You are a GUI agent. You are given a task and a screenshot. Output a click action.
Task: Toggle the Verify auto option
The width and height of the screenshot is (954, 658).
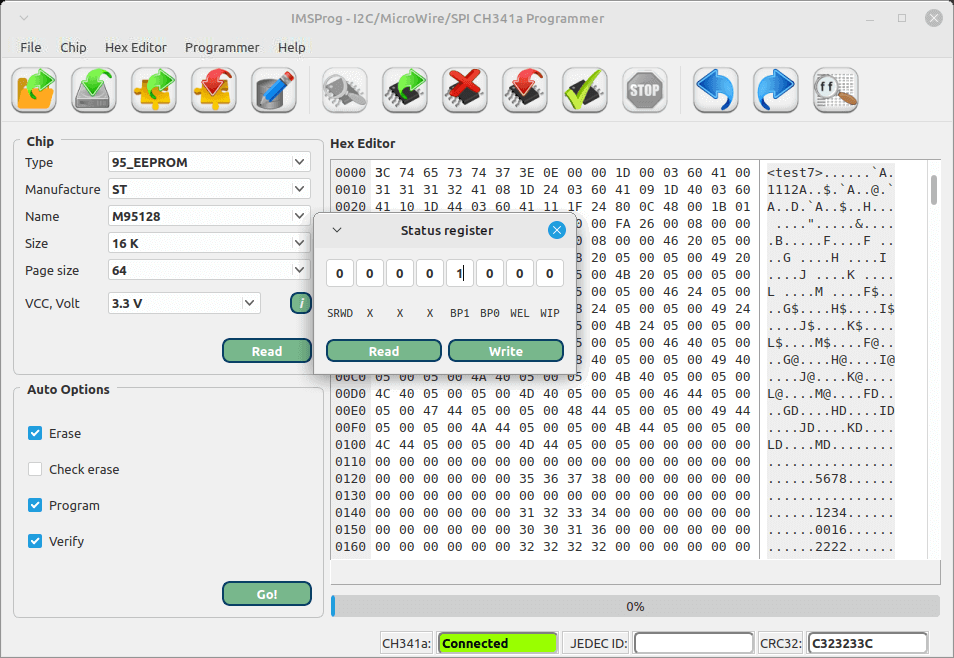[35, 541]
